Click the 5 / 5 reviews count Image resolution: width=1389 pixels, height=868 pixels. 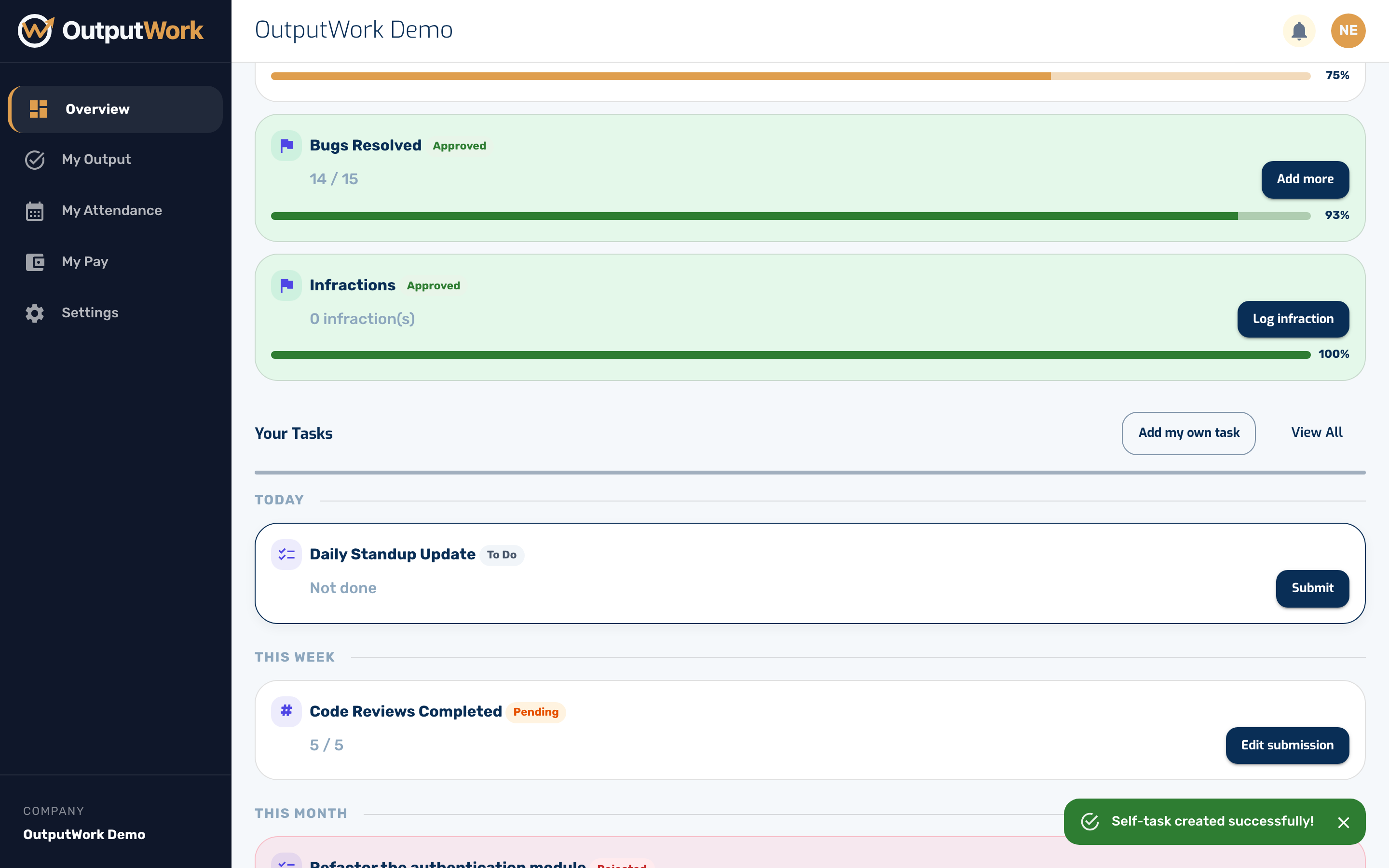click(326, 745)
